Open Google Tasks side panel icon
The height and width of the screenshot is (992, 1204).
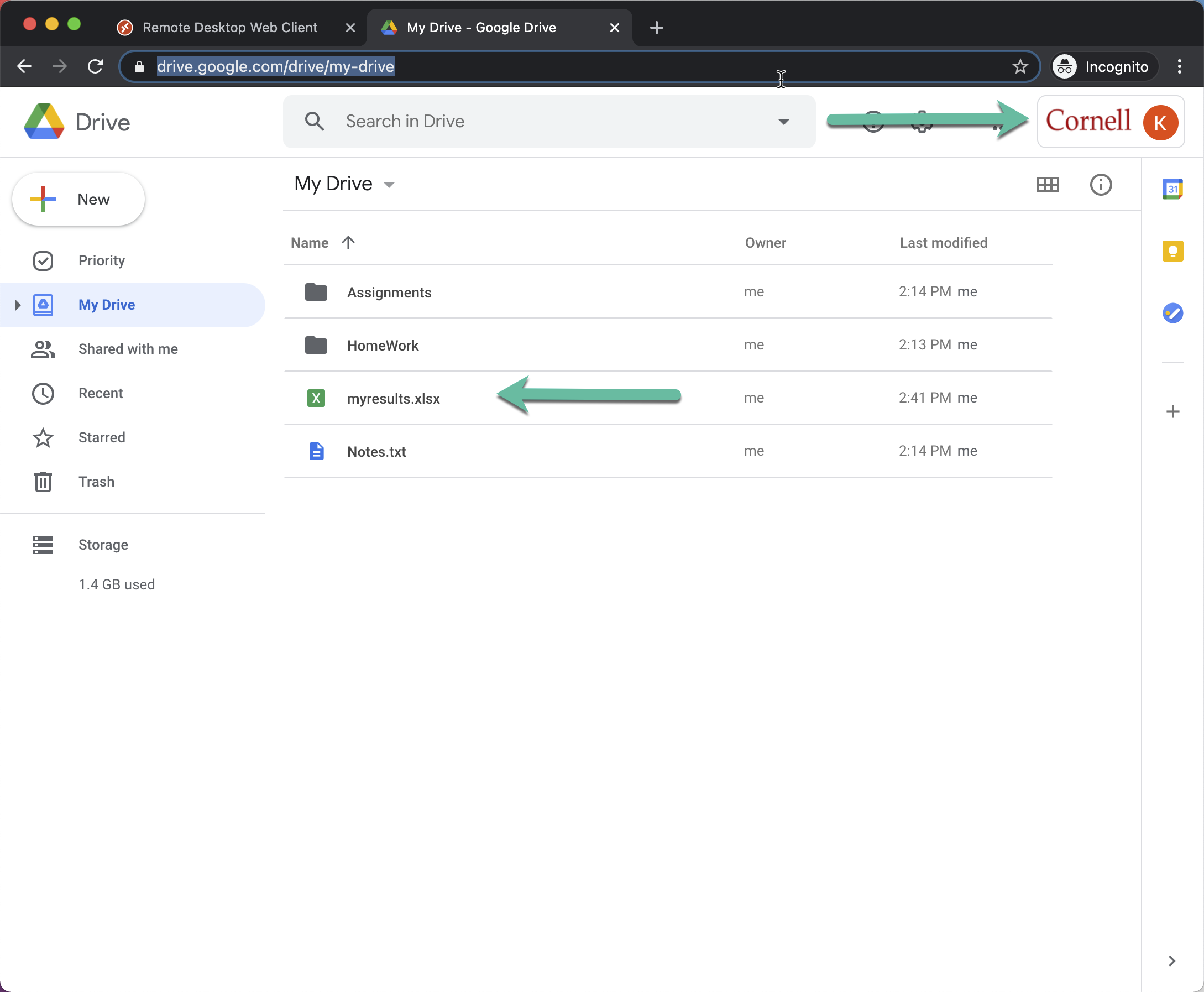pyautogui.click(x=1172, y=313)
